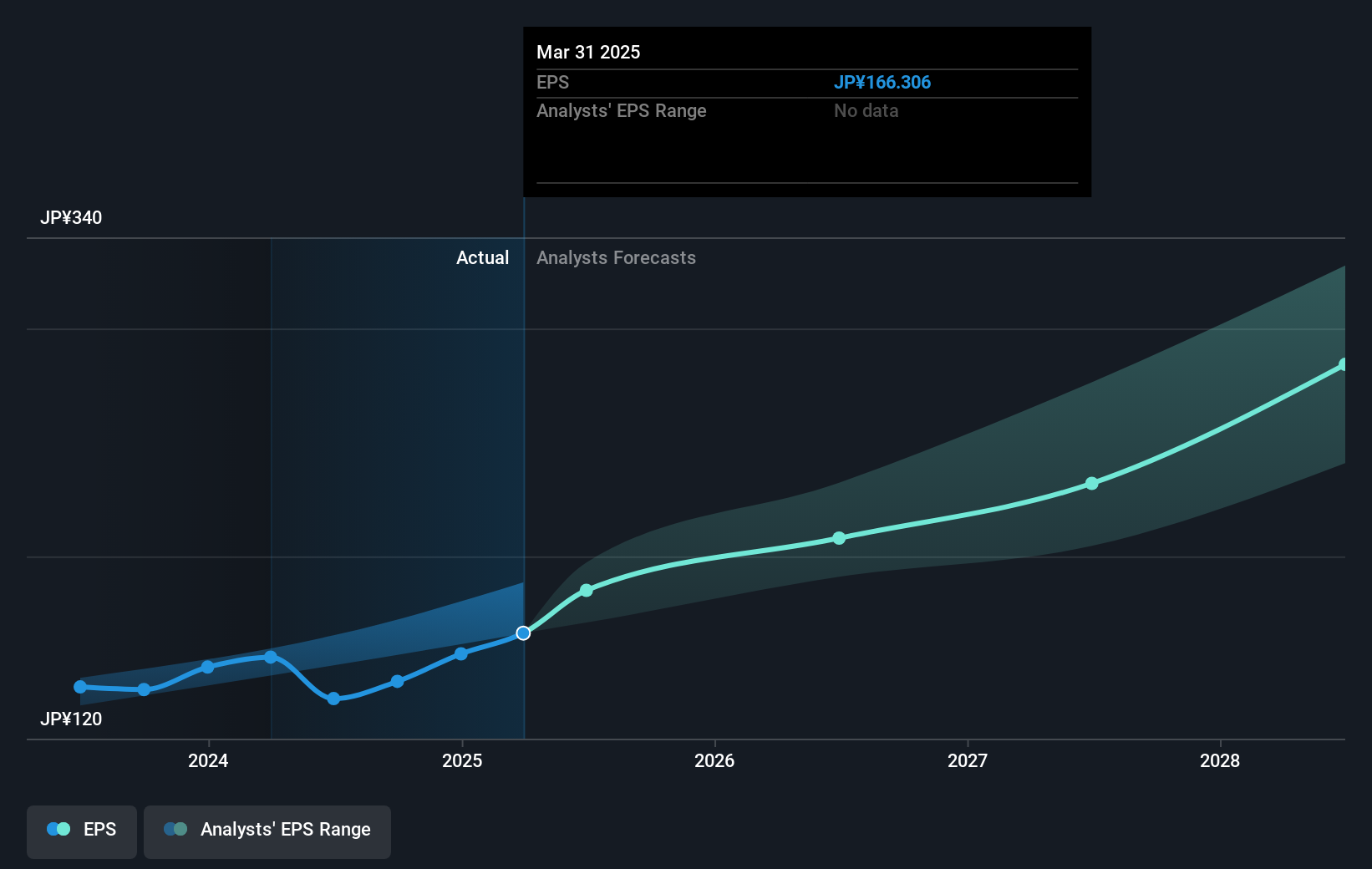Viewport: 1372px width, 869px height.
Task: Select the mid-2026 forecast EPS point
Action: (840, 538)
